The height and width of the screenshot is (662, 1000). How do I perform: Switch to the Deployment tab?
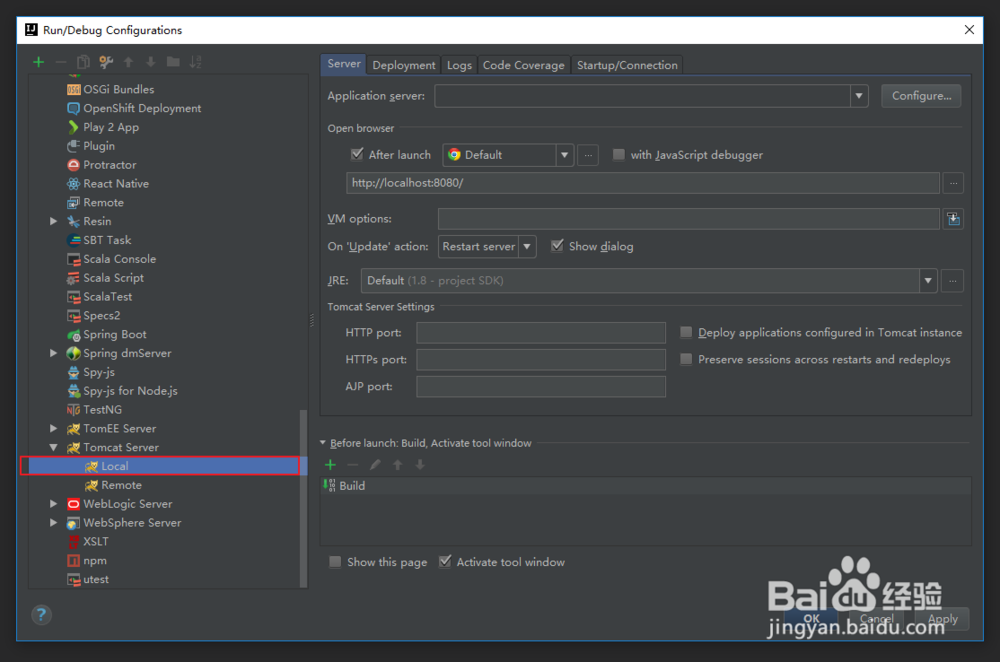tap(404, 65)
